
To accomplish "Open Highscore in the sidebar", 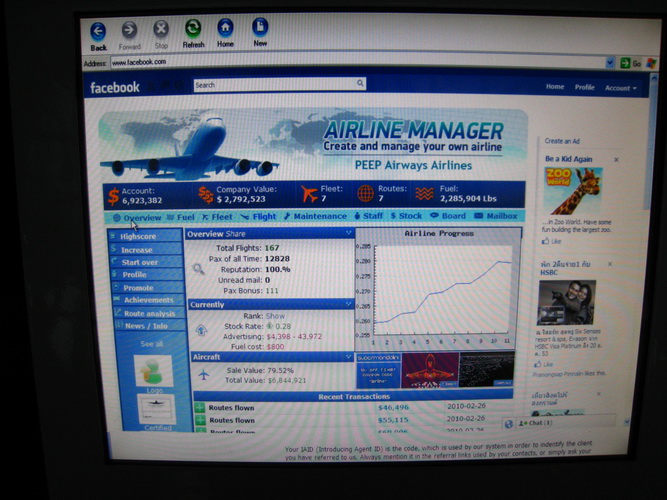I will click(x=145, y=236).
